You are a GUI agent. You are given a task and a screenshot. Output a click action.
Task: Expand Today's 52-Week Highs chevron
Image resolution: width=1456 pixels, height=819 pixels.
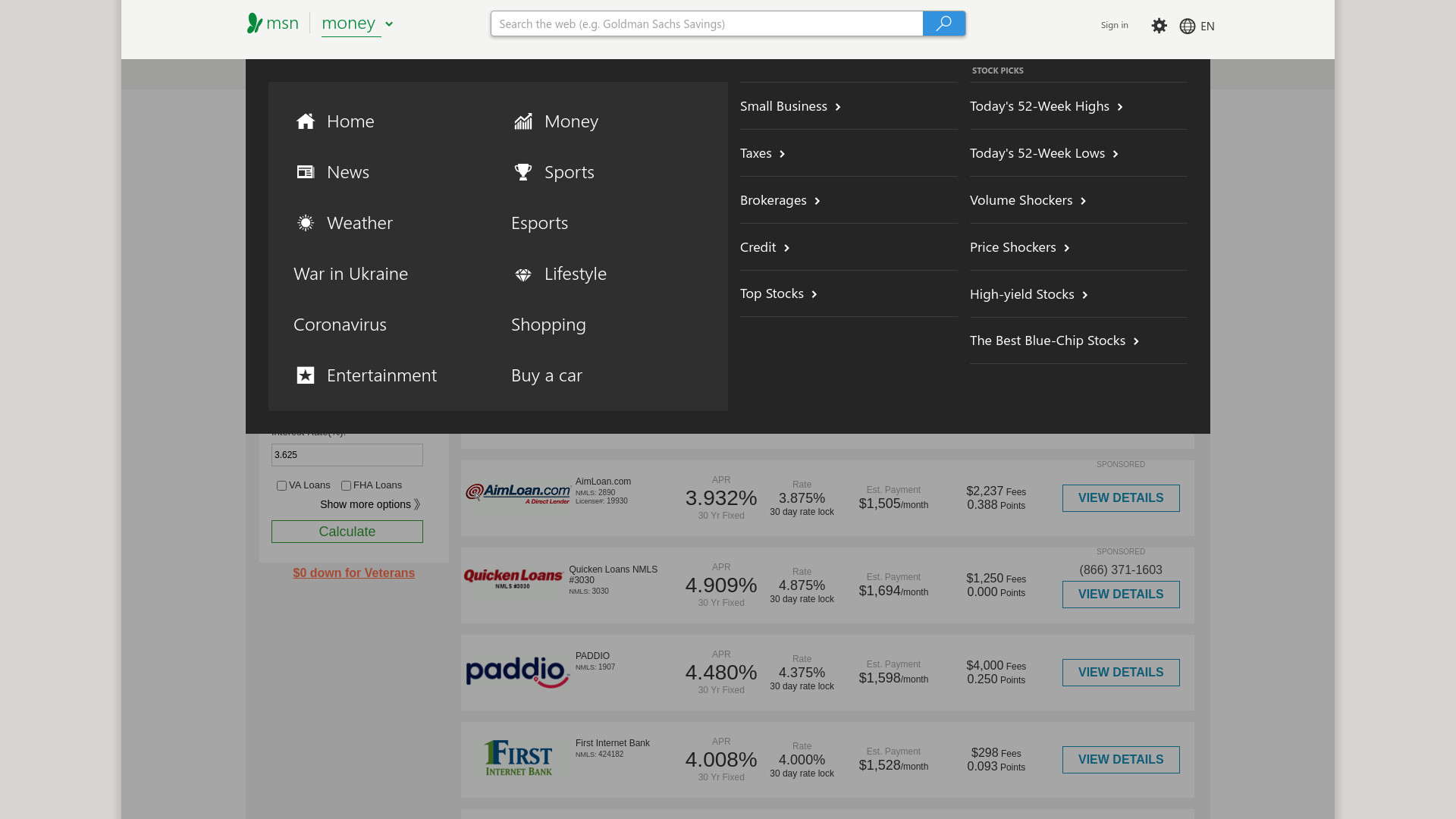click(1120, 107)
